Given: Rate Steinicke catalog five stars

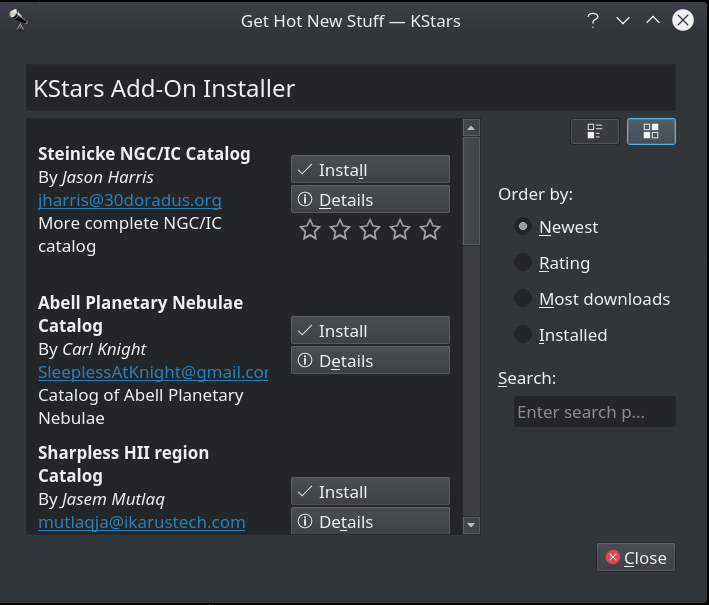Looking at the screenshot, I should click(430, 230).
